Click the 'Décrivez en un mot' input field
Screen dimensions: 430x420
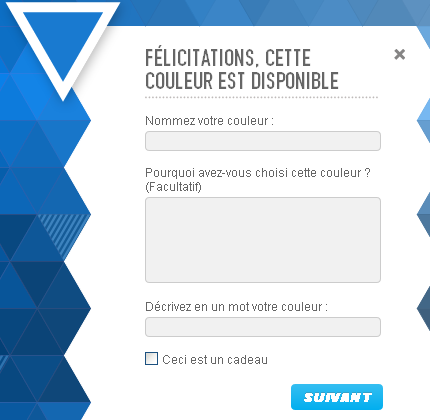point(263,327)
